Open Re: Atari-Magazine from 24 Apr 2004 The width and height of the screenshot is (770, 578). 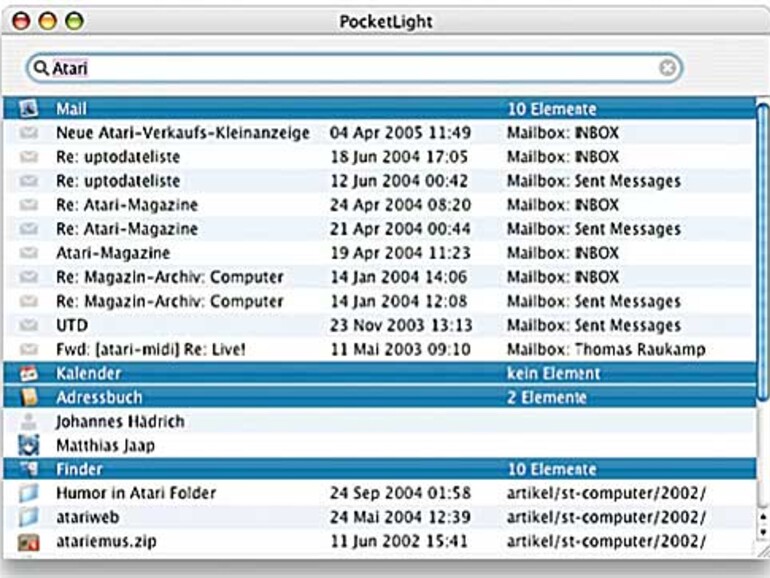(x=127, y=204)
